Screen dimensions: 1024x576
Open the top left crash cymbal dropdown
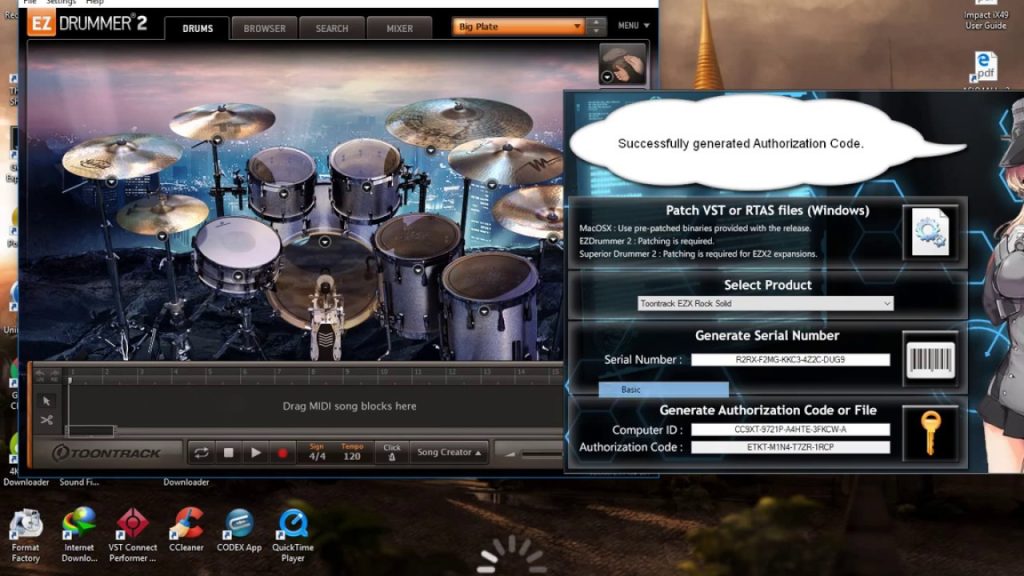point(217,140)
